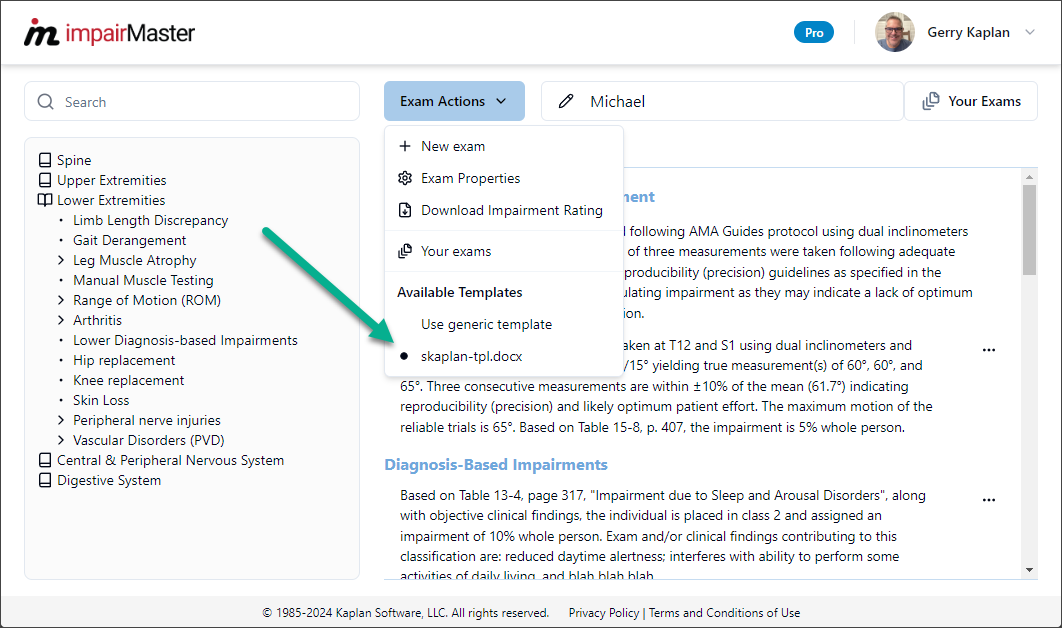Open Exam Properties from the menu
Screen dimensions: 1062x628
504,178
